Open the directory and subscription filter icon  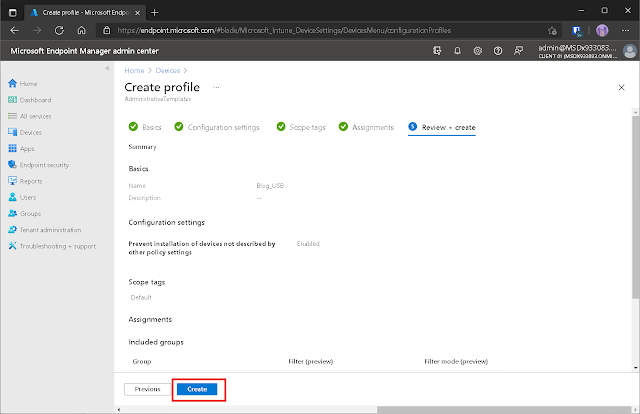pos(437,51)
